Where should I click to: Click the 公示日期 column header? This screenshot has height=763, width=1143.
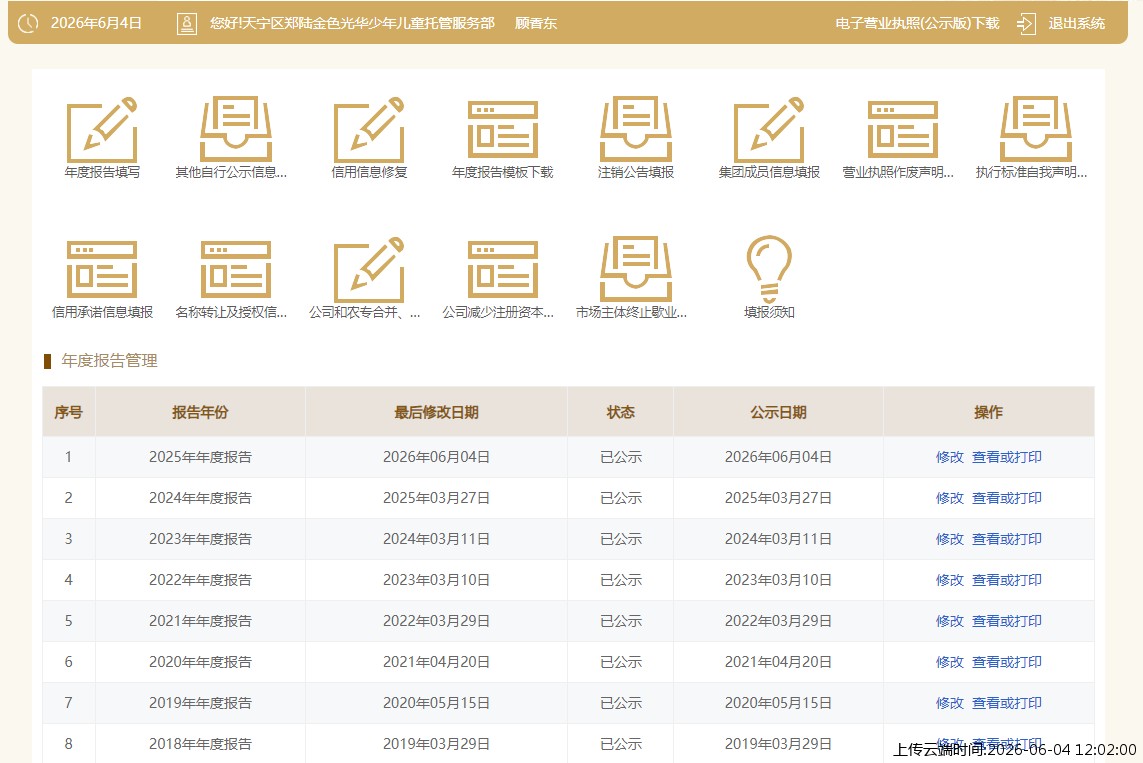coord(778,412)
